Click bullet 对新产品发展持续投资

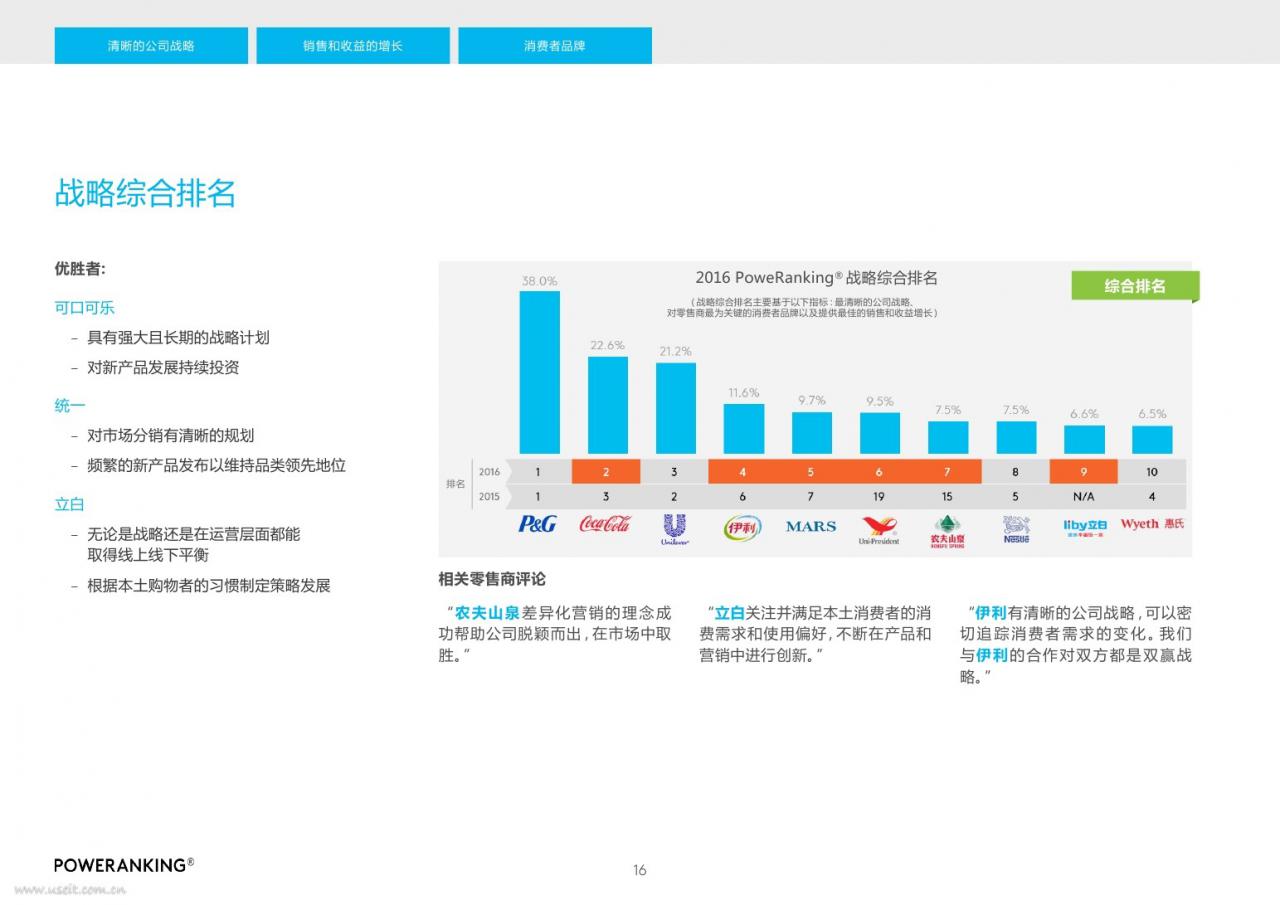pos(163,367)
